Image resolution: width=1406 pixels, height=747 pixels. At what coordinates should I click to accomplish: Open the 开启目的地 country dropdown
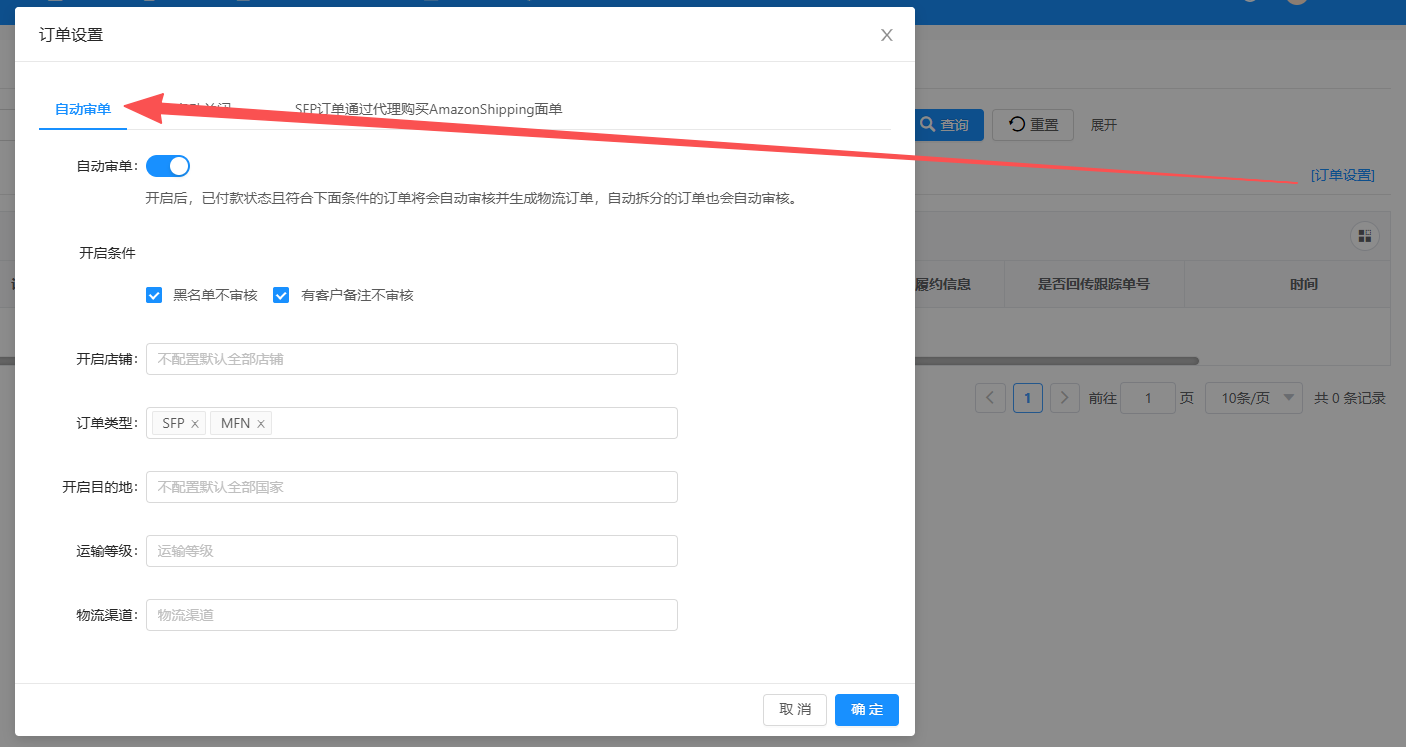[x=411, y=487]
